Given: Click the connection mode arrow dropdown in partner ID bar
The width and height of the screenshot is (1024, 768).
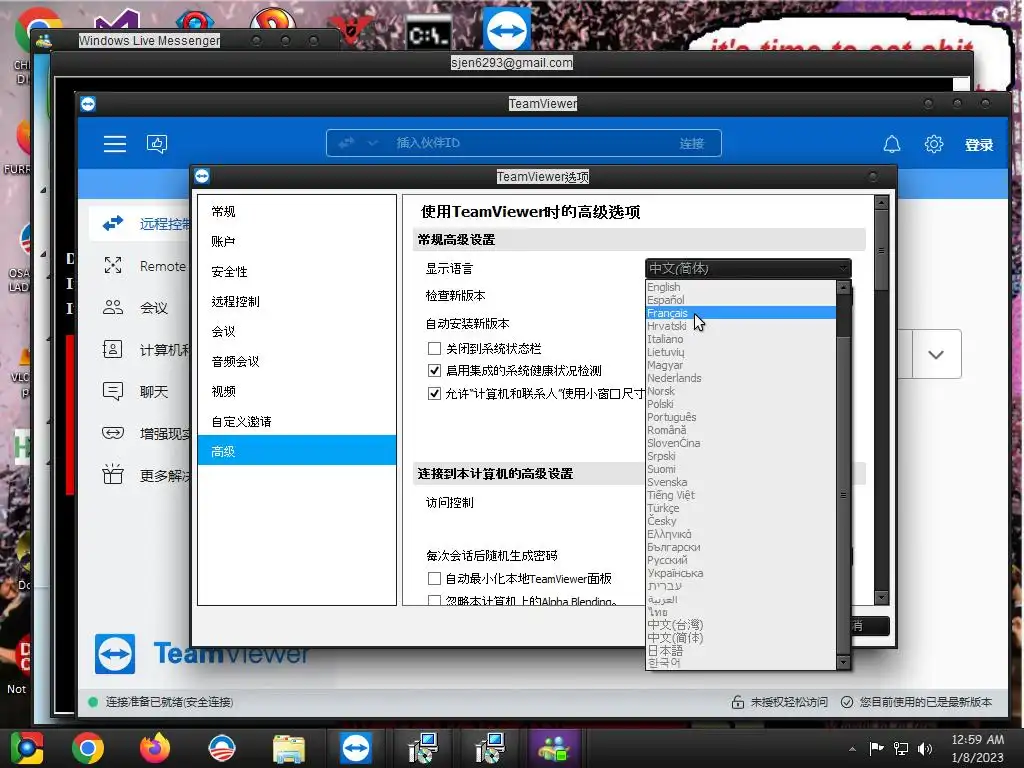Looking at the screenshot, I should click(x=372, y=143).
